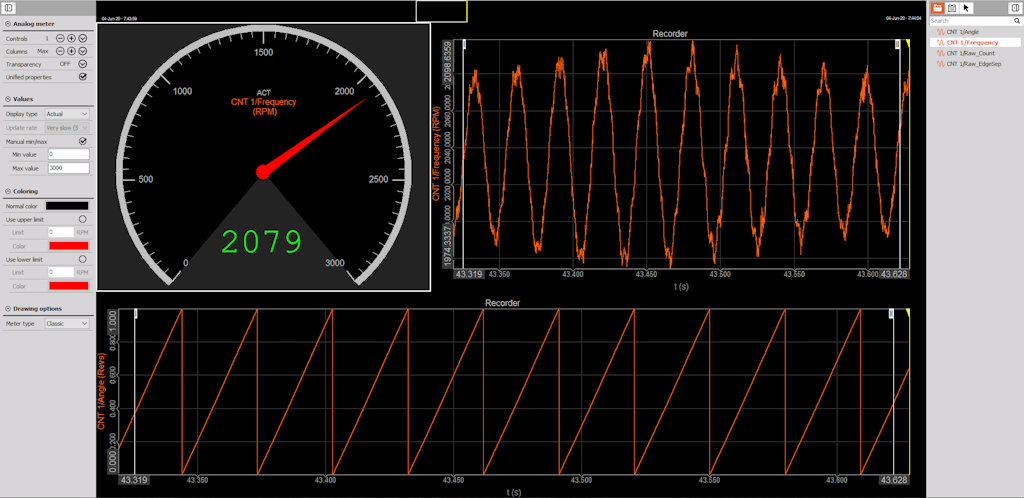Open the upper limit red color swatch
Screen dimensions: 1024x498
(x=68, y=246)
